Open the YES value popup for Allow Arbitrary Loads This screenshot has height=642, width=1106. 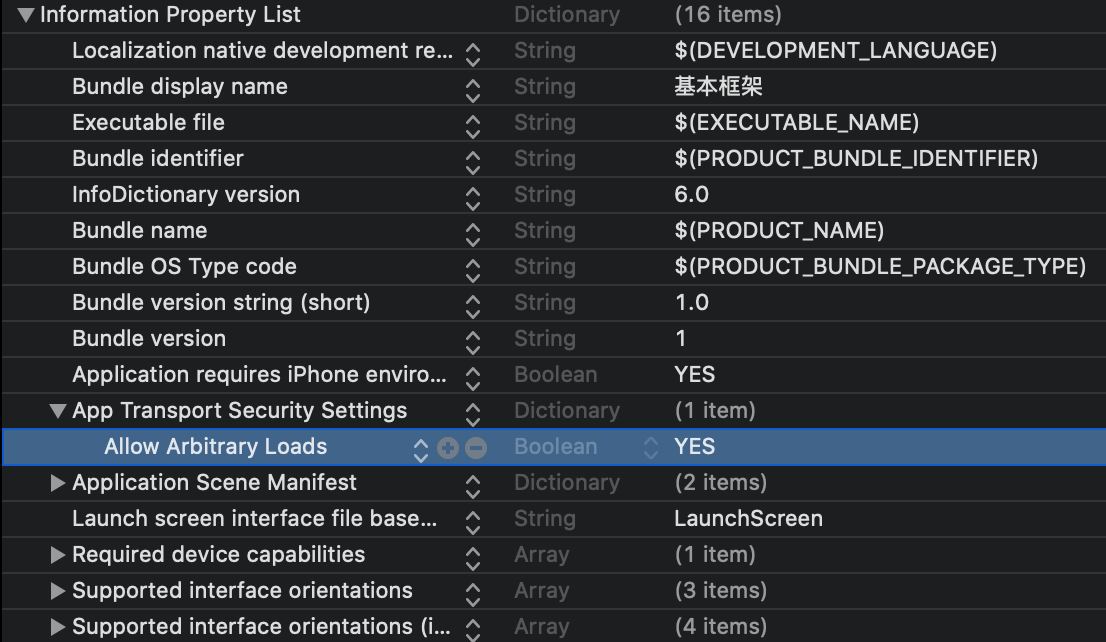click(x=652, y=447)
